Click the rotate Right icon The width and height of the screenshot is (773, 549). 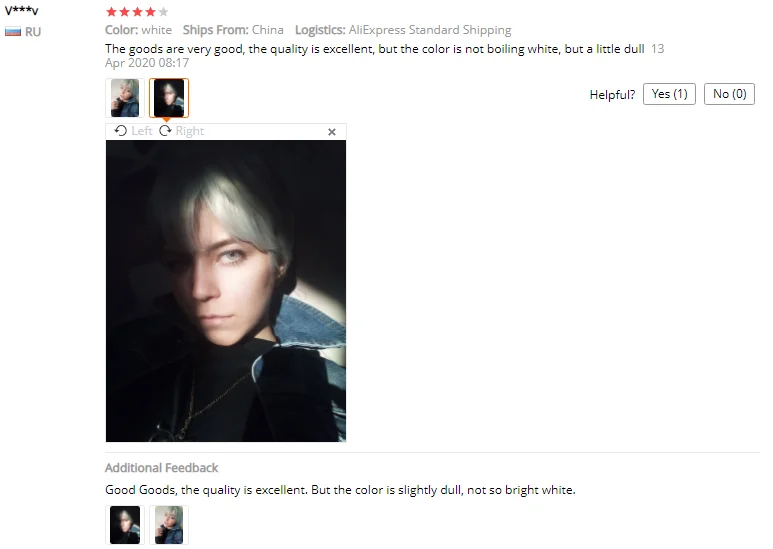(x=165, y=131)
